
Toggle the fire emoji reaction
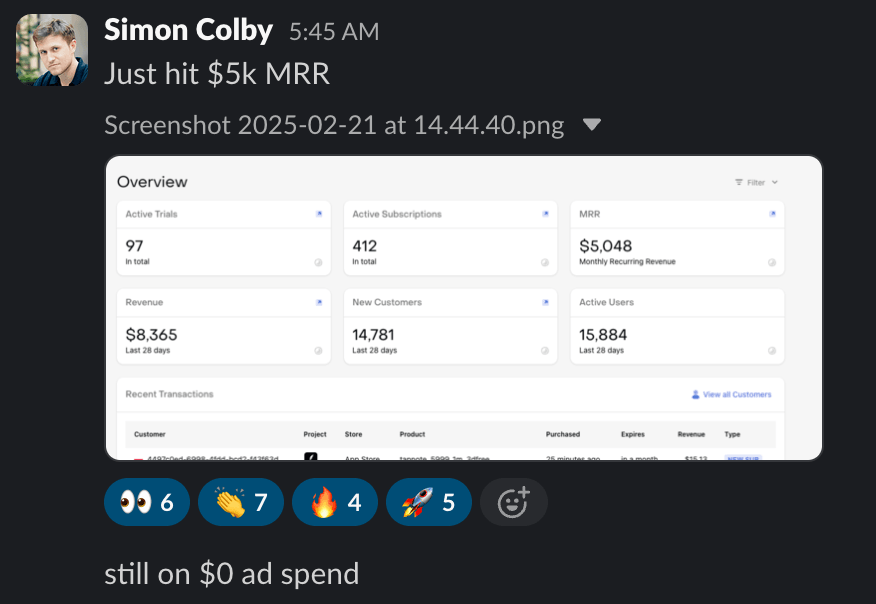[334, 502]
